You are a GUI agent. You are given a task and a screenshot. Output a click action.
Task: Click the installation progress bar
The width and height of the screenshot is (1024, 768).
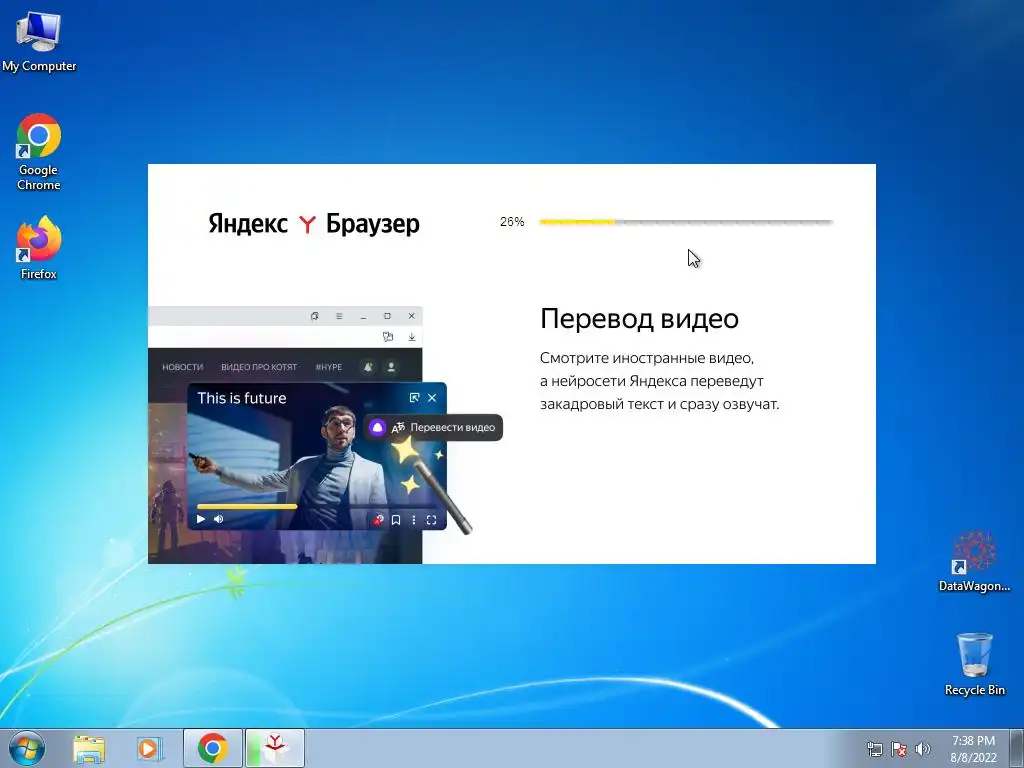tap(686, 222)
